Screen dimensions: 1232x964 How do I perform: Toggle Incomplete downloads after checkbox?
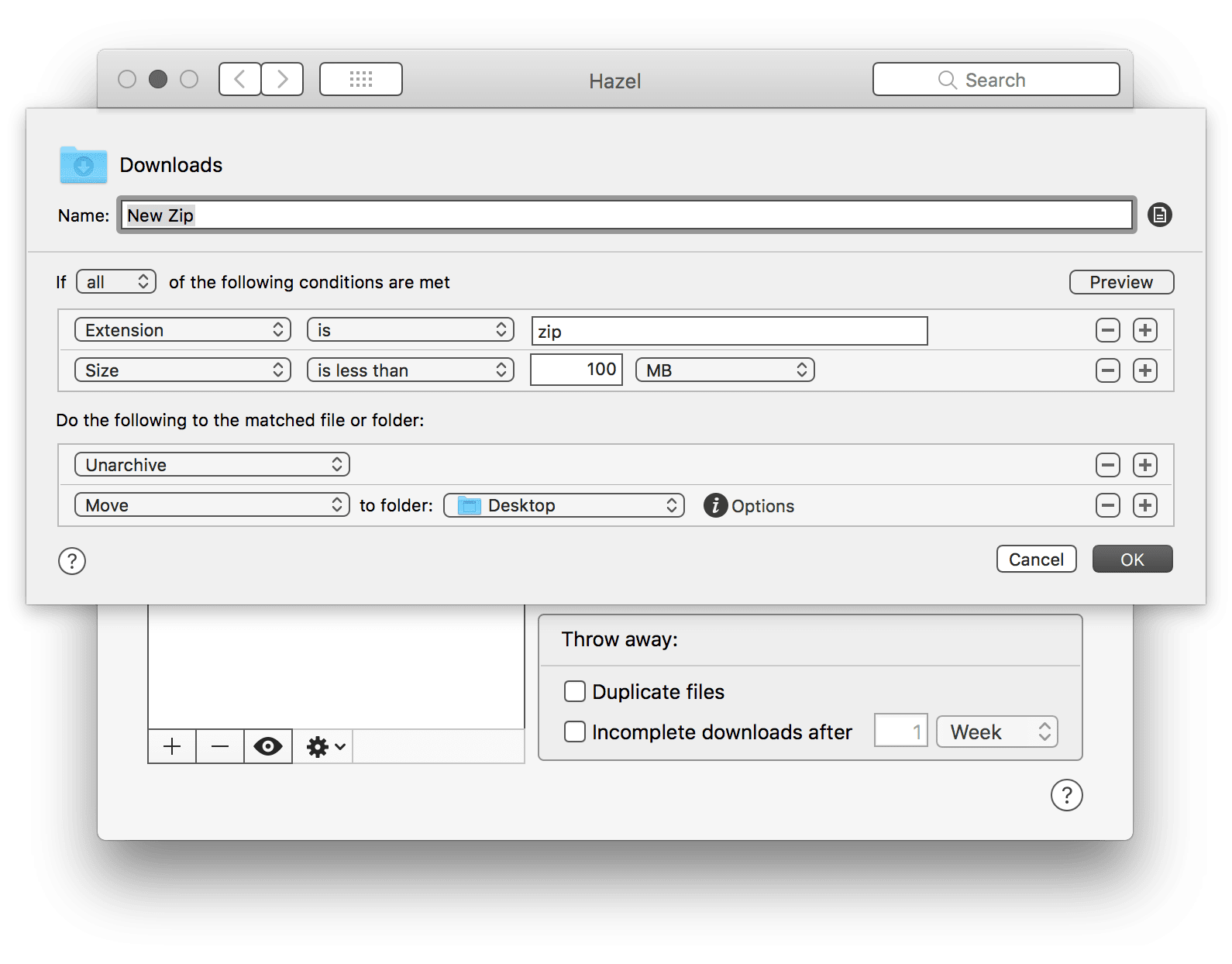(x=575, y=732)
